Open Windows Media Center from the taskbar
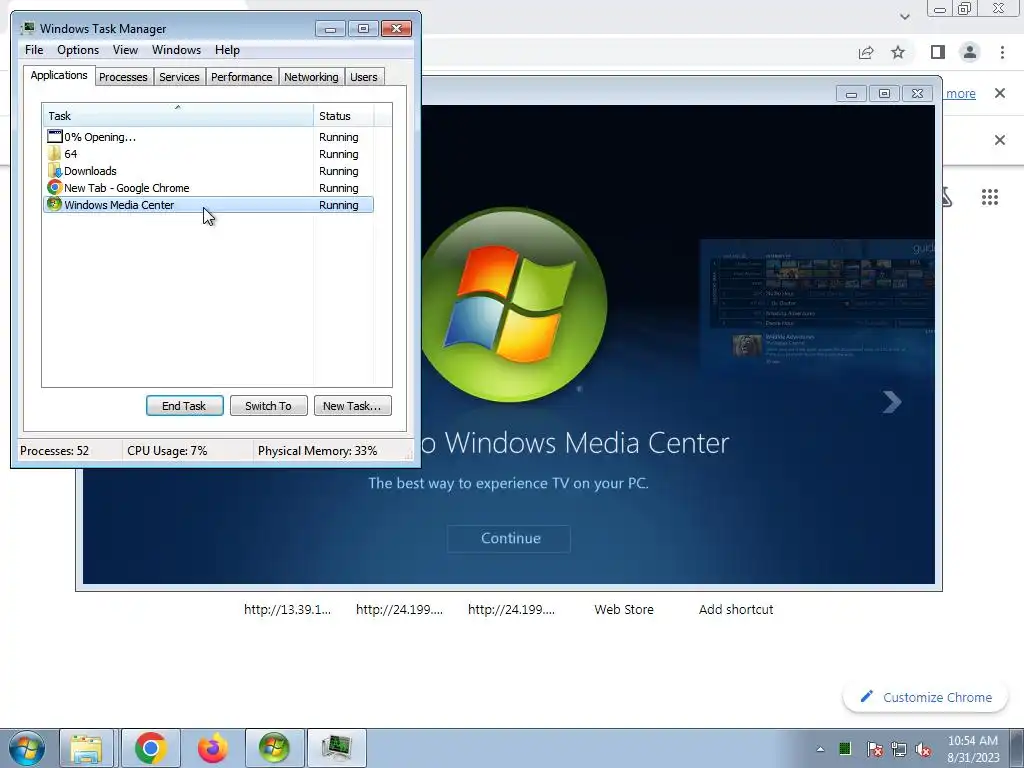 [x=274, y=748]
